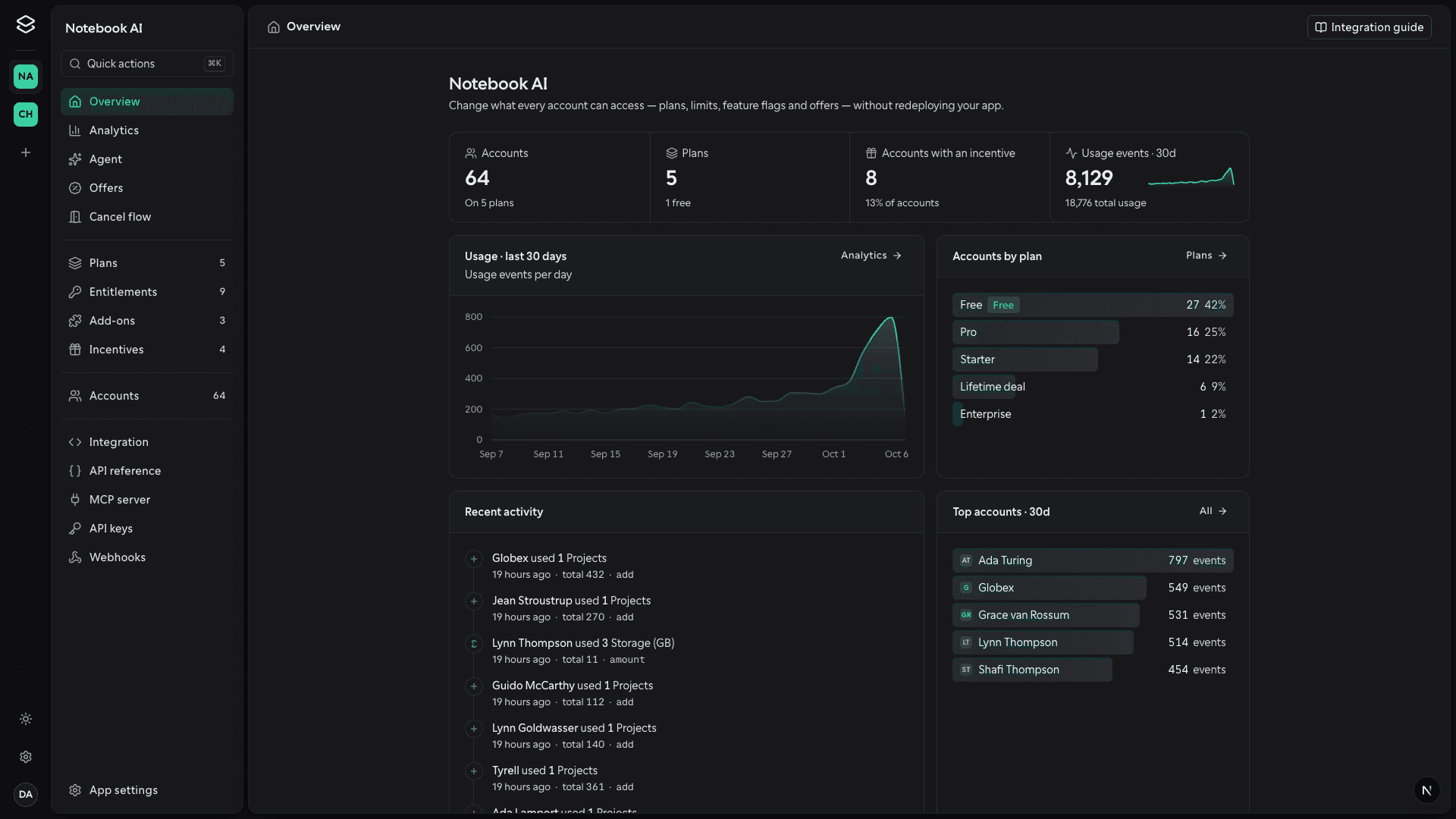Viewport: 1456px width, 819px height.
Task: Go to Overview in sidebar
Action: [x=147, y=102]
